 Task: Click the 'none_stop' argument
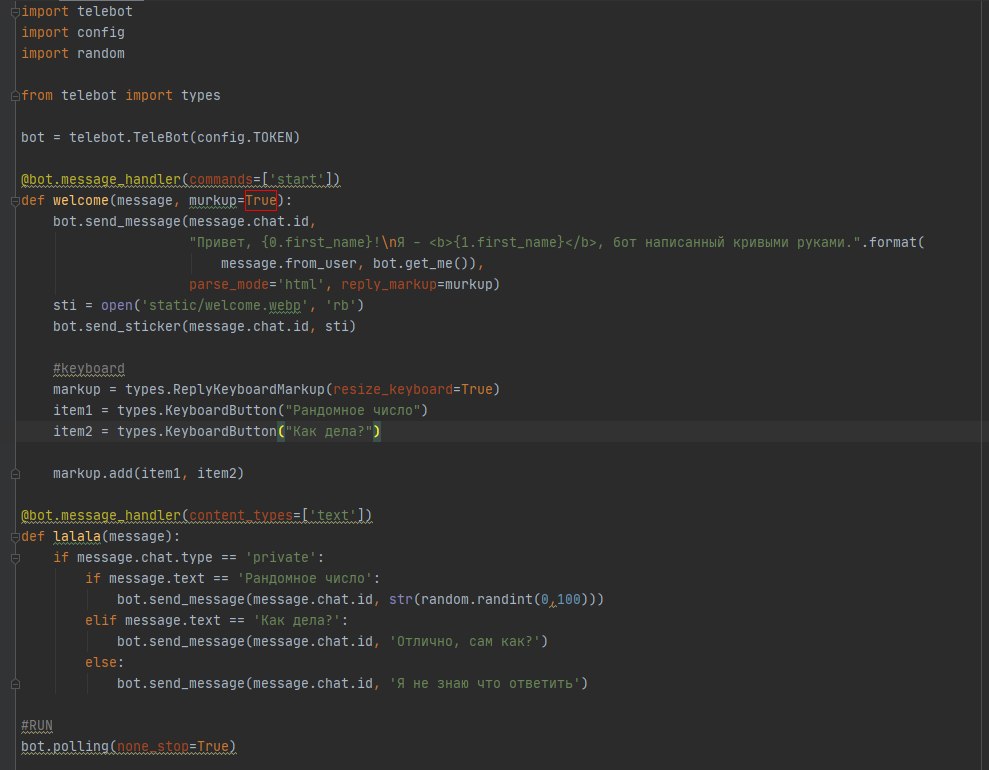pyautogui.click(x=153, y=746)
